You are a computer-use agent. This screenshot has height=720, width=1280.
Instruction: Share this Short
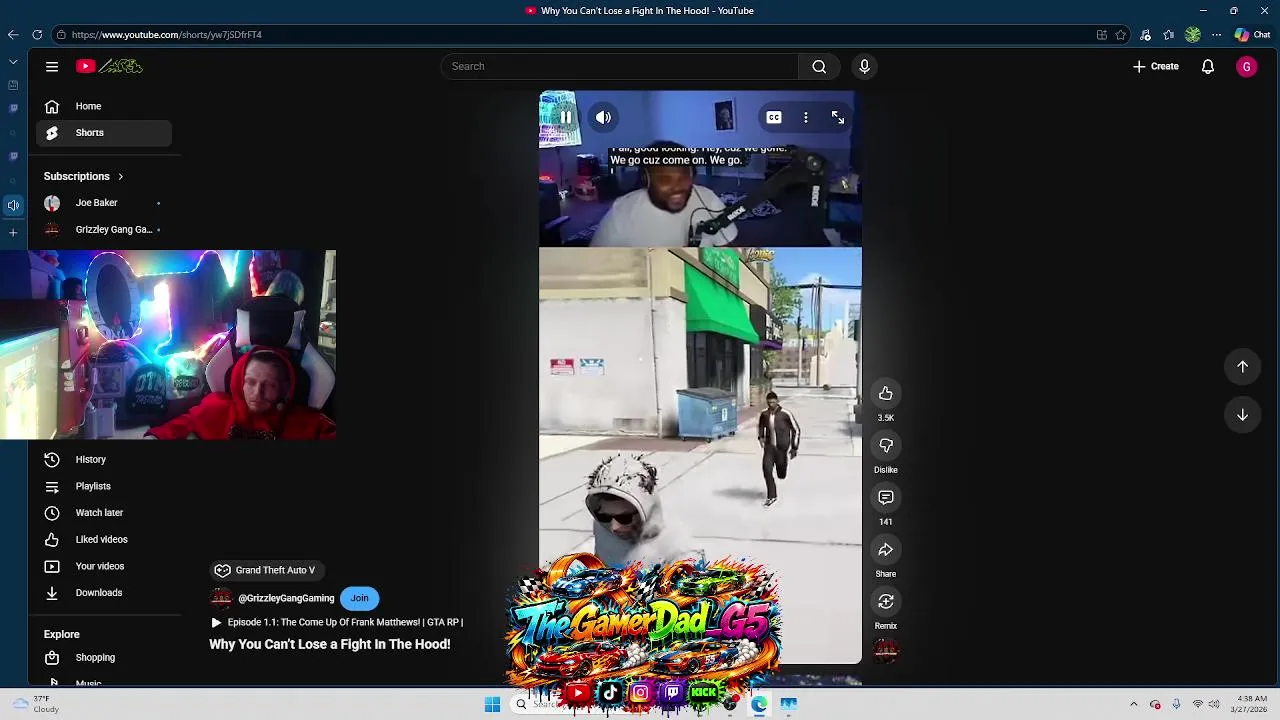tap(886, 550)
